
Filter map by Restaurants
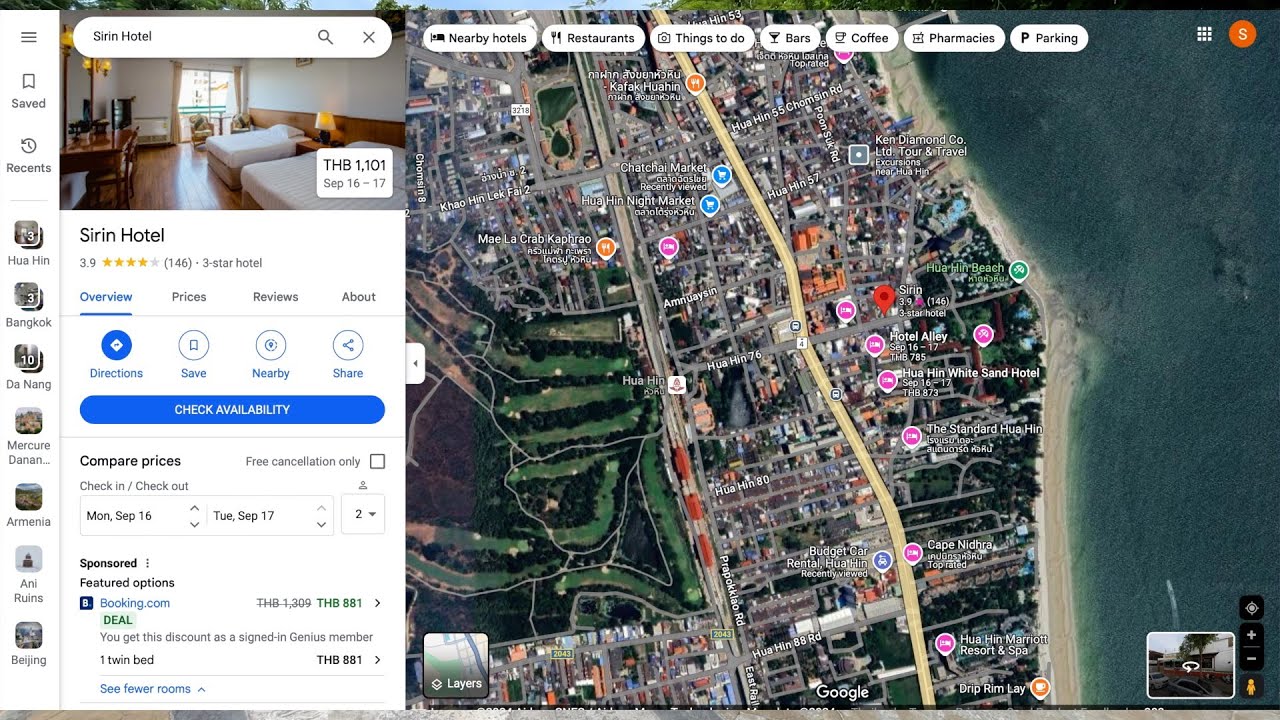(x=594, y=38)
